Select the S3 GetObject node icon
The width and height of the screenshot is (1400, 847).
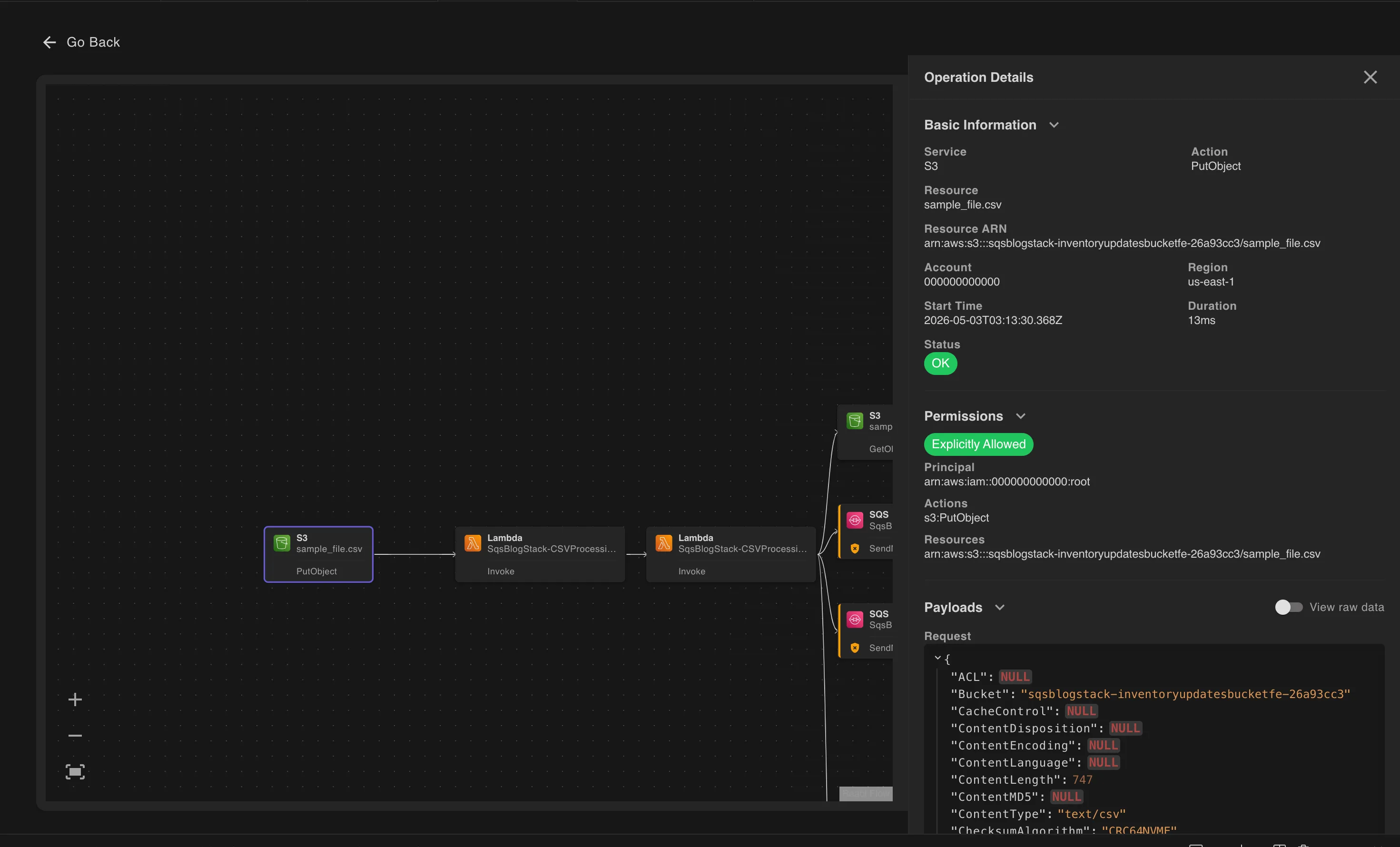pos(855,421)
